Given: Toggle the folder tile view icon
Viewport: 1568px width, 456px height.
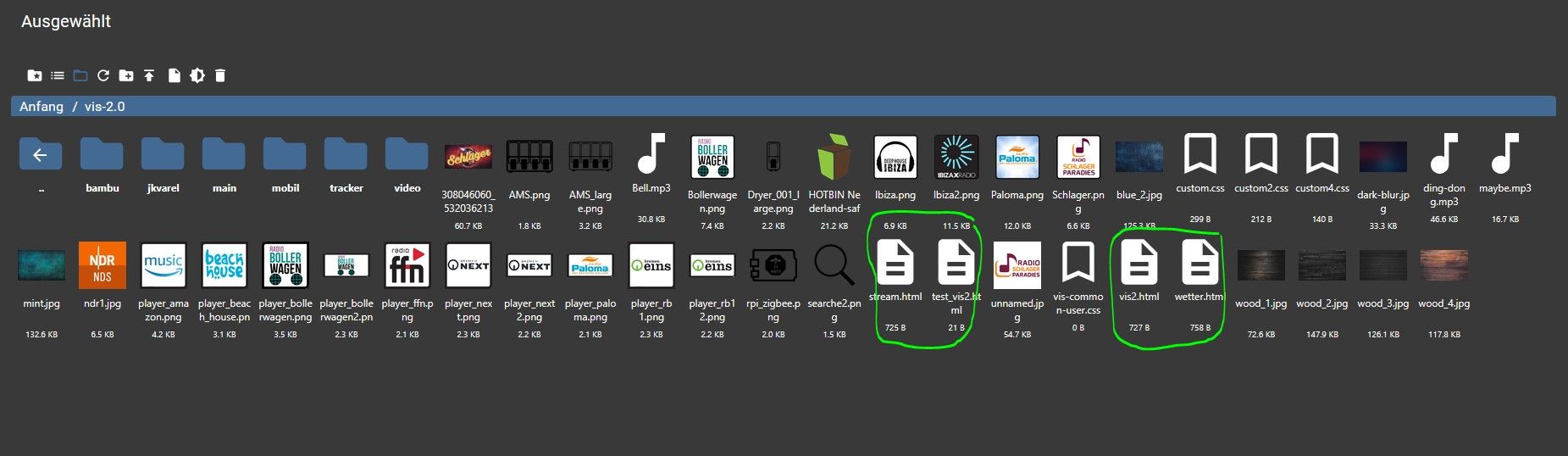Looking at the screenshot, I should [x=80, y=75].
